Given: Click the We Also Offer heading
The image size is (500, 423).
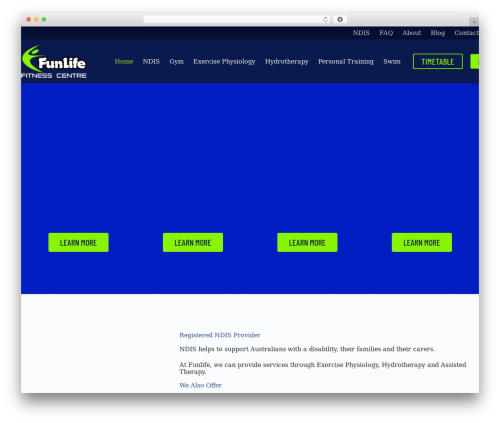Looking at the screenshot, I should pos(200,385).
